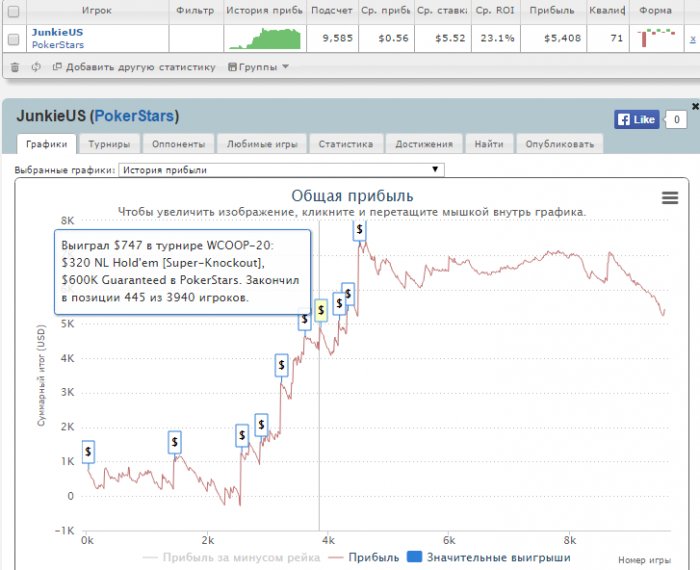Toggle Значительные выигрыши legend item
Image resolution: width=700 pixels, height=570 pixels.
(x=489, y=557)
